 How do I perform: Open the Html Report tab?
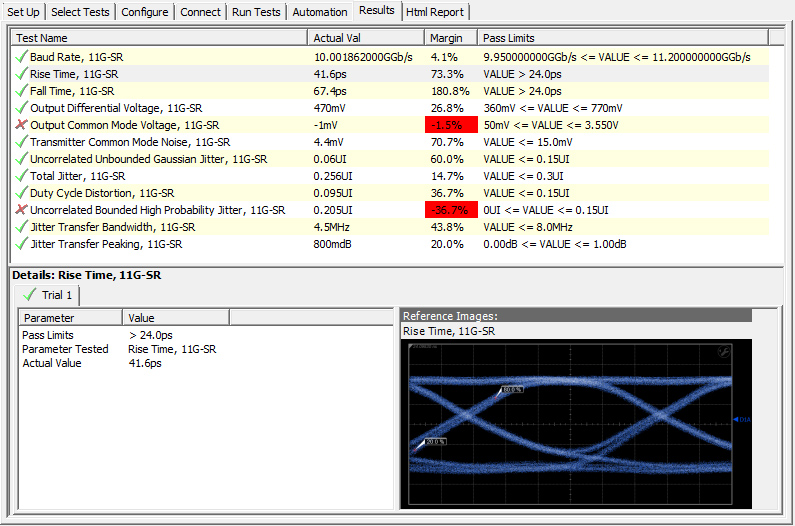coord(435,12)
